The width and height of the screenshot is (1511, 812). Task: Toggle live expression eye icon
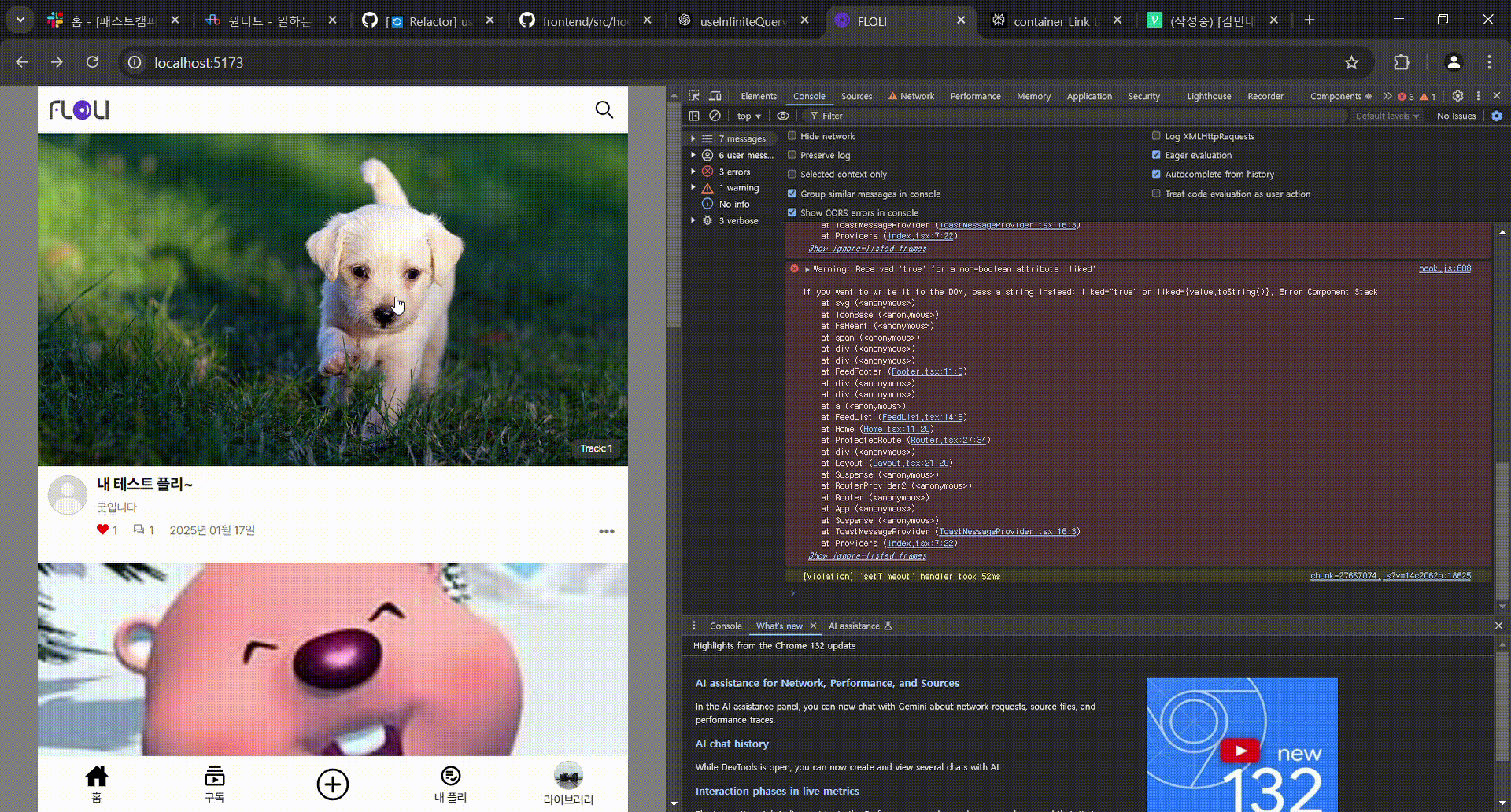tap(783, 116)
